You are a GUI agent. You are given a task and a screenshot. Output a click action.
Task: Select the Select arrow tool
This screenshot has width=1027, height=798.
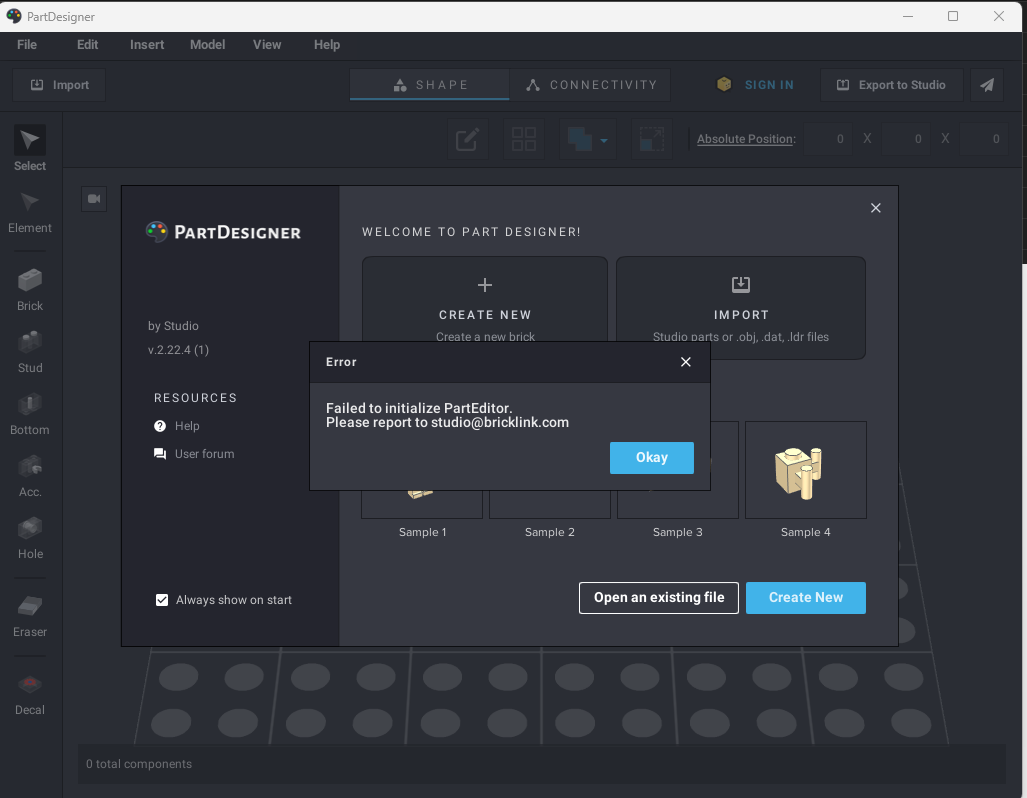[30, 149]
